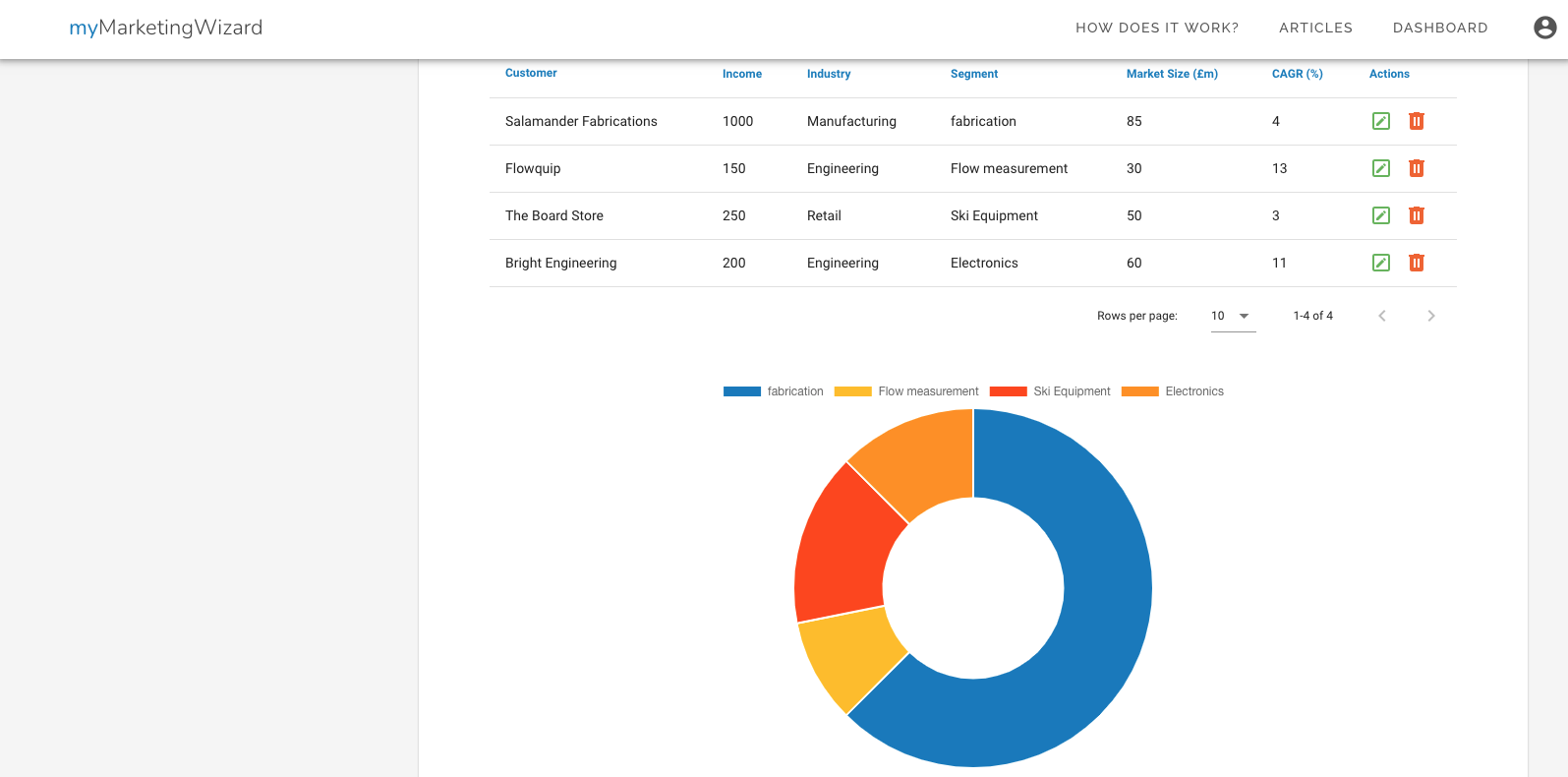Click the myMarketingWizard logo link

tap(166, 28)
